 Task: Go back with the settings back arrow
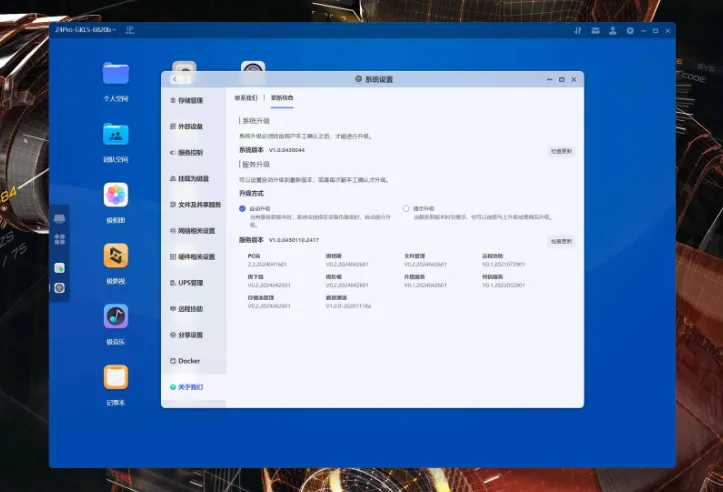[175, 79]
